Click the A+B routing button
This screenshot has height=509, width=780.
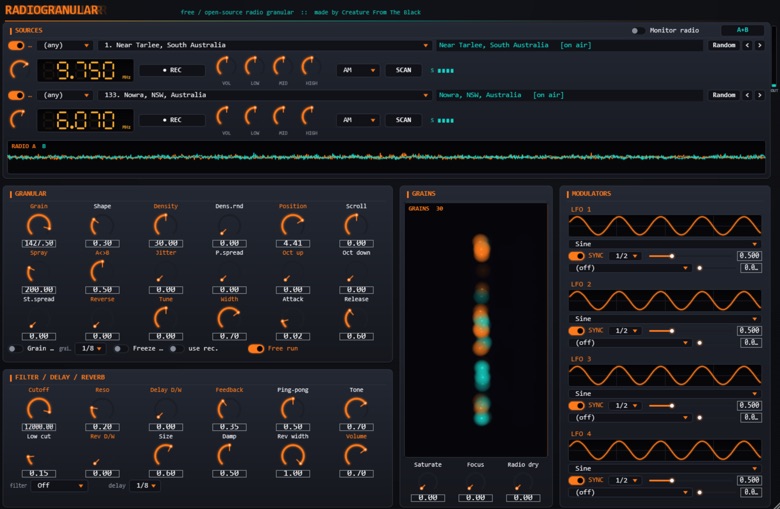click(742, 30)
